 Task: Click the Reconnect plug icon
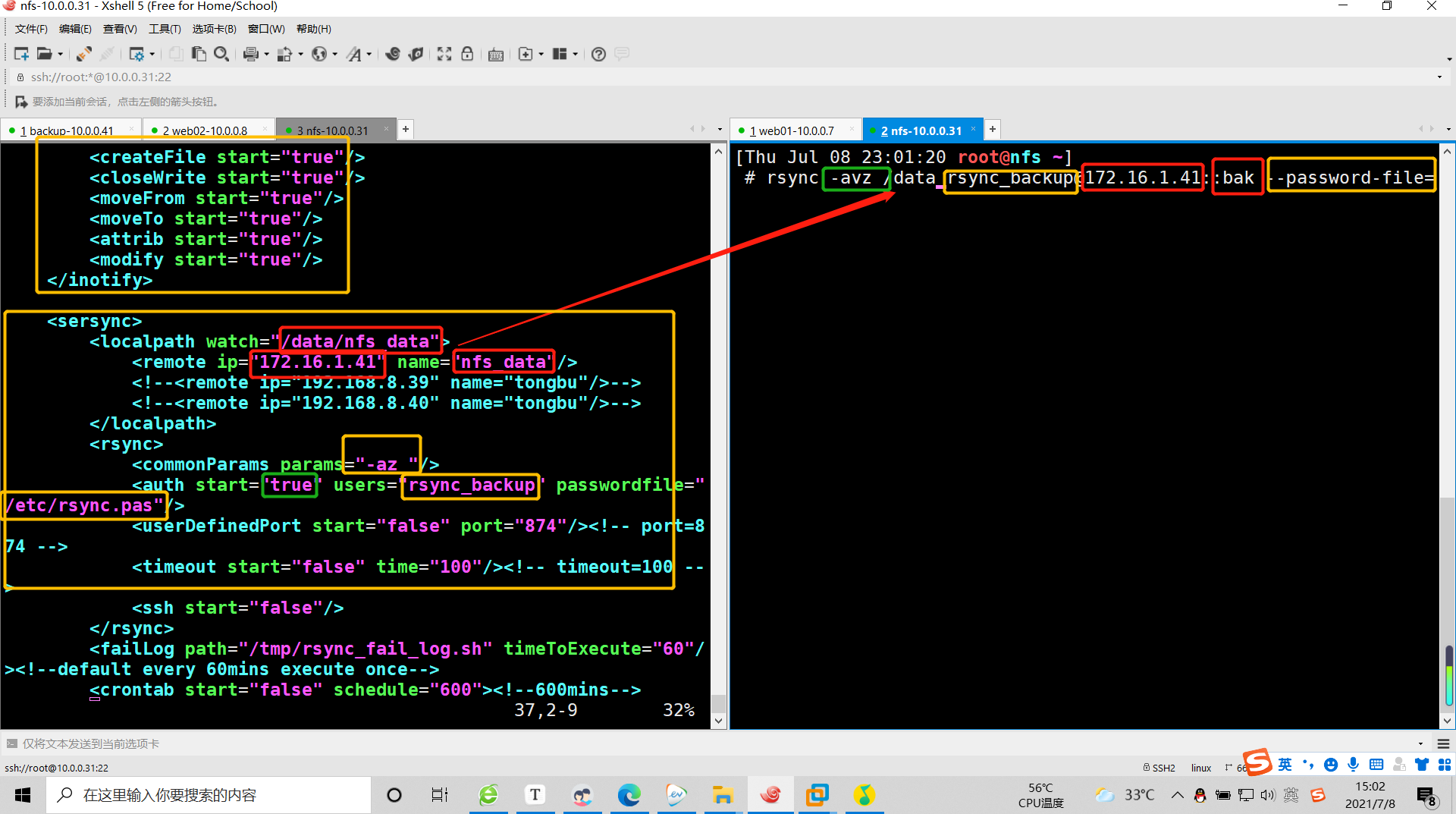click(x=84, y=54)
